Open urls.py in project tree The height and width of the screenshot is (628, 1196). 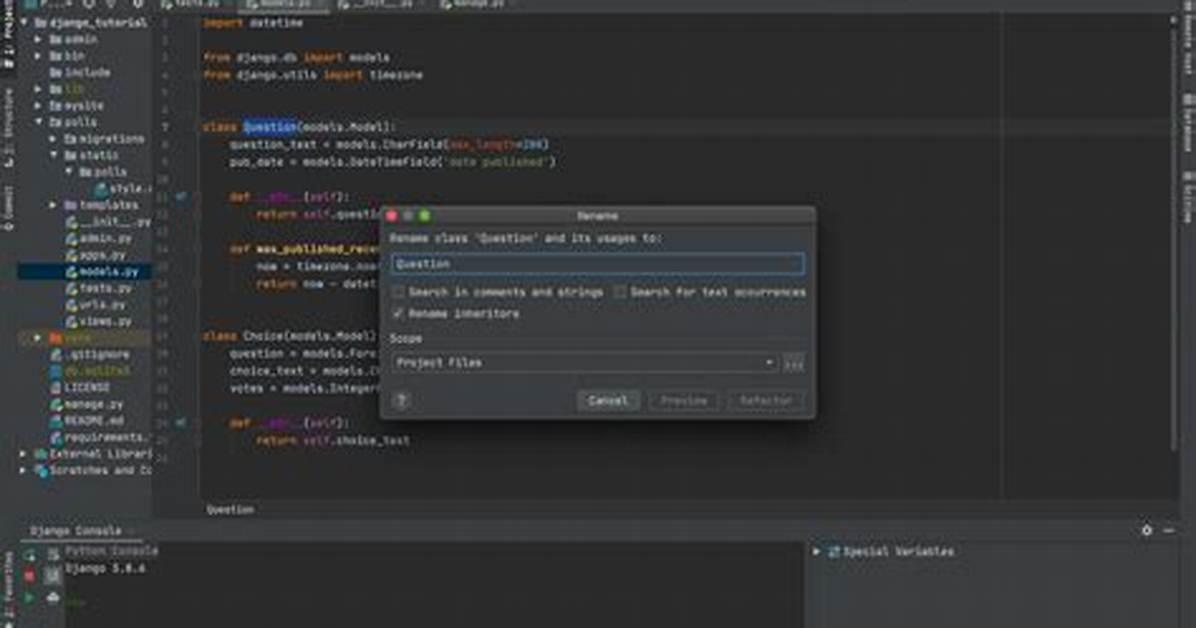[95, 305]
